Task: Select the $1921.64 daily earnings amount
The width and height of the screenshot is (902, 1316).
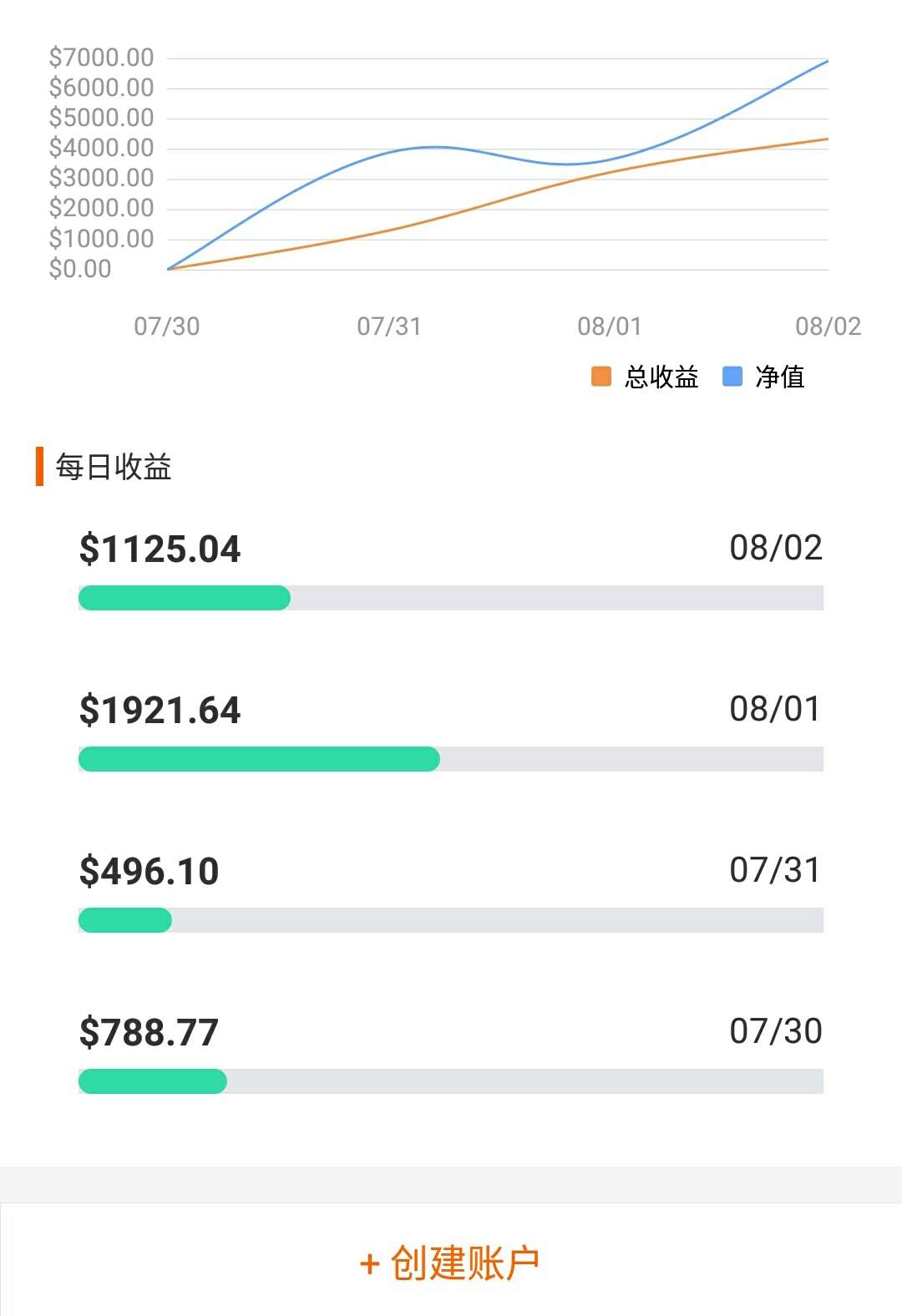Action: coord(160,711)
